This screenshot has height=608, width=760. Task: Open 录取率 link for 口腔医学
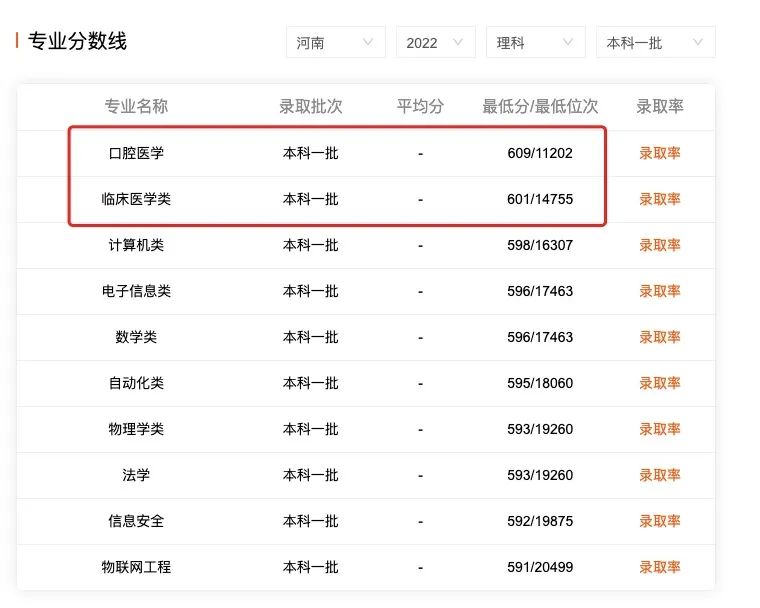click(660, 153)
